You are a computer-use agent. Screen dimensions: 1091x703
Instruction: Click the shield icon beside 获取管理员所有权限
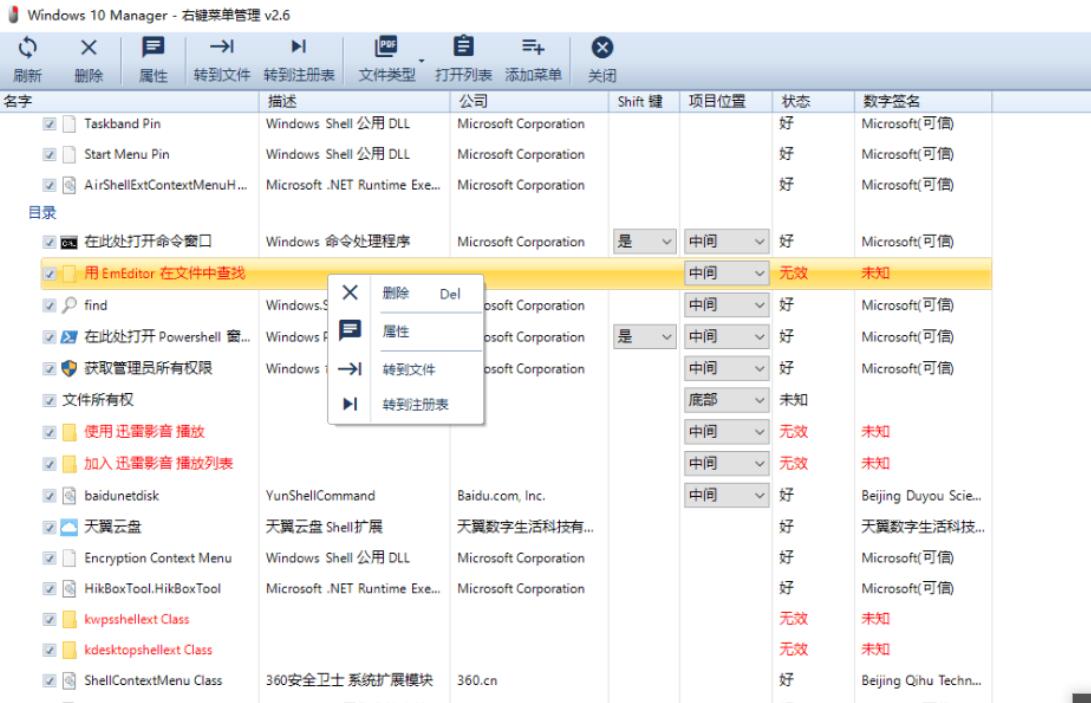coord(69,368)
